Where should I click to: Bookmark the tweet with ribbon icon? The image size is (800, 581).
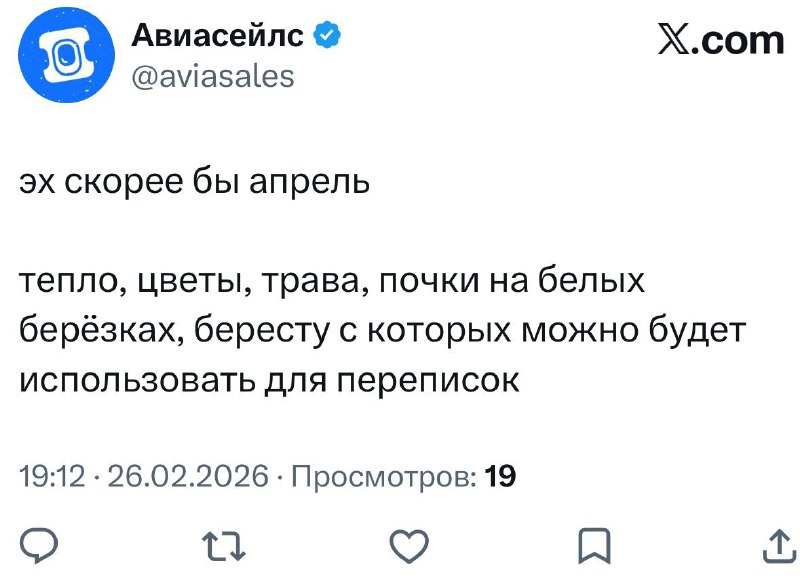pyautogui.click(x=593, y=543)
